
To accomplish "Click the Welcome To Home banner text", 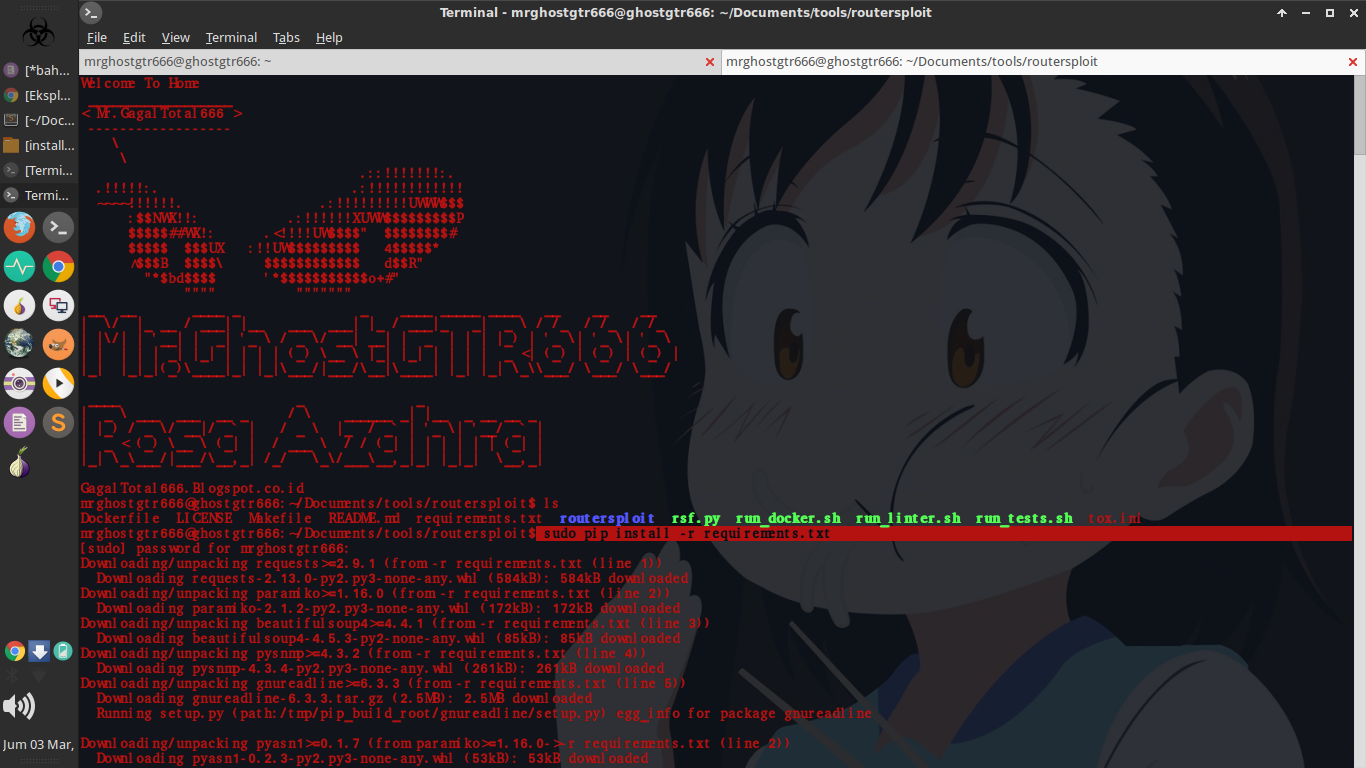I will (x=140, y=83).
